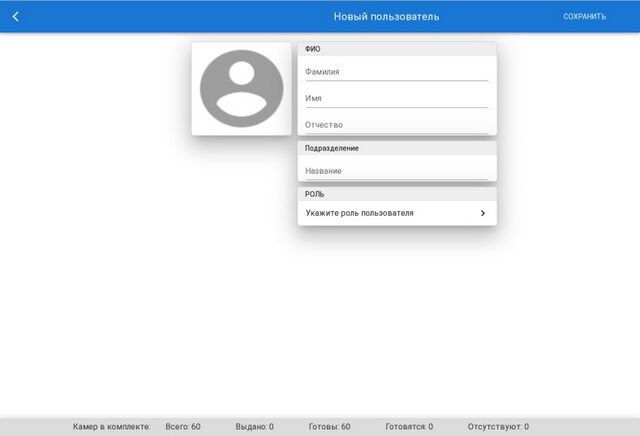Click the user avatar placeholder image
This screenshot has width=640, height=436.
pyautogui.click(x=241, y=88)
